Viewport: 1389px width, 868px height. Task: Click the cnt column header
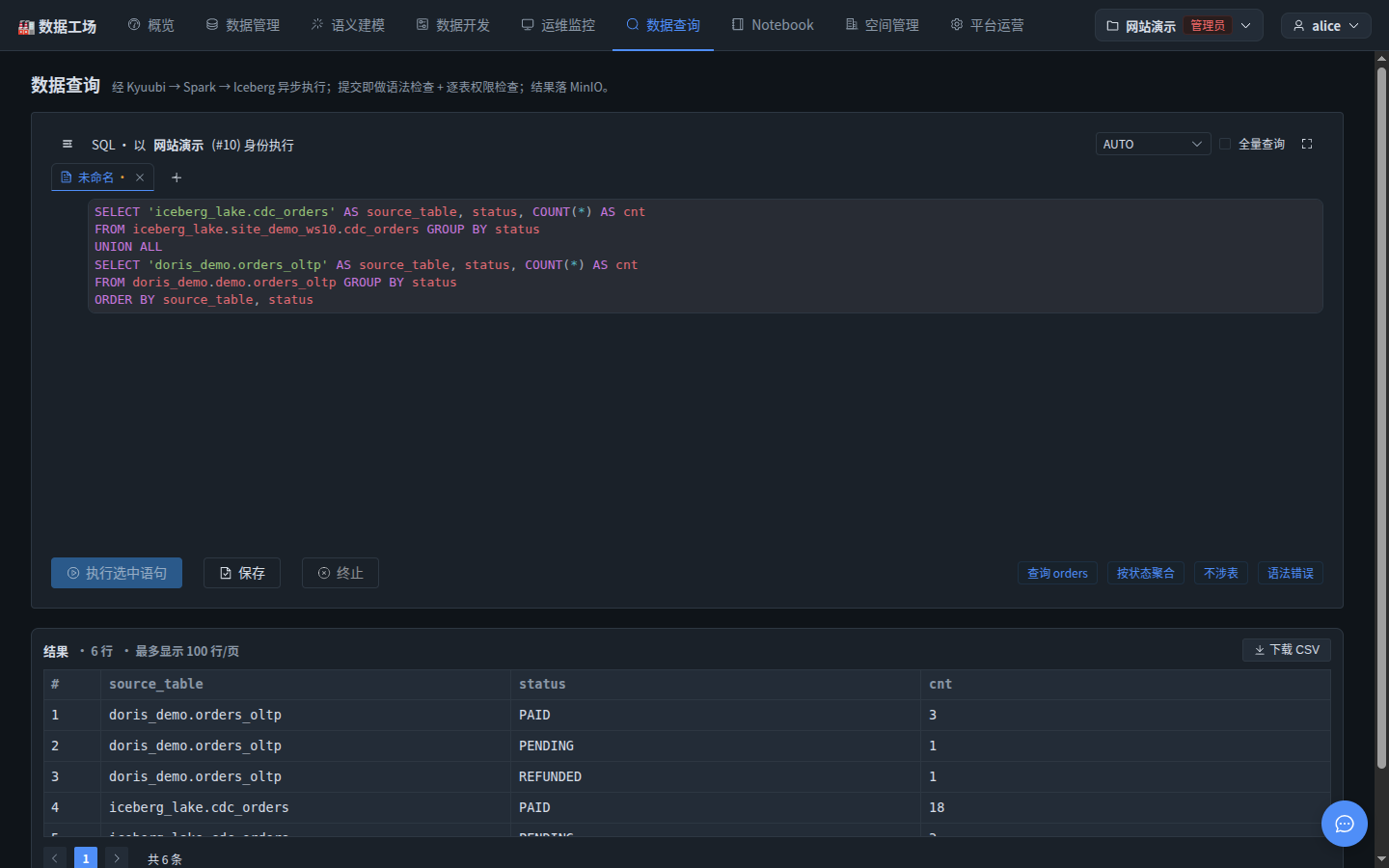1126,684
